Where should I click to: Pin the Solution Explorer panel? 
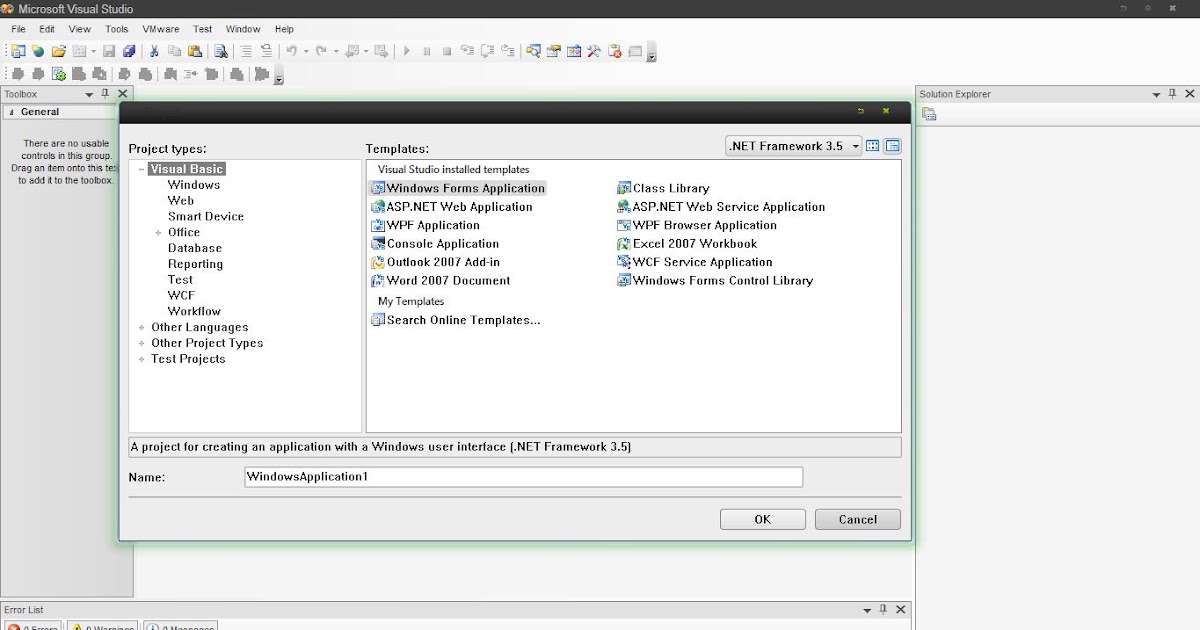pyautogui.click(x=1173, y=94)
